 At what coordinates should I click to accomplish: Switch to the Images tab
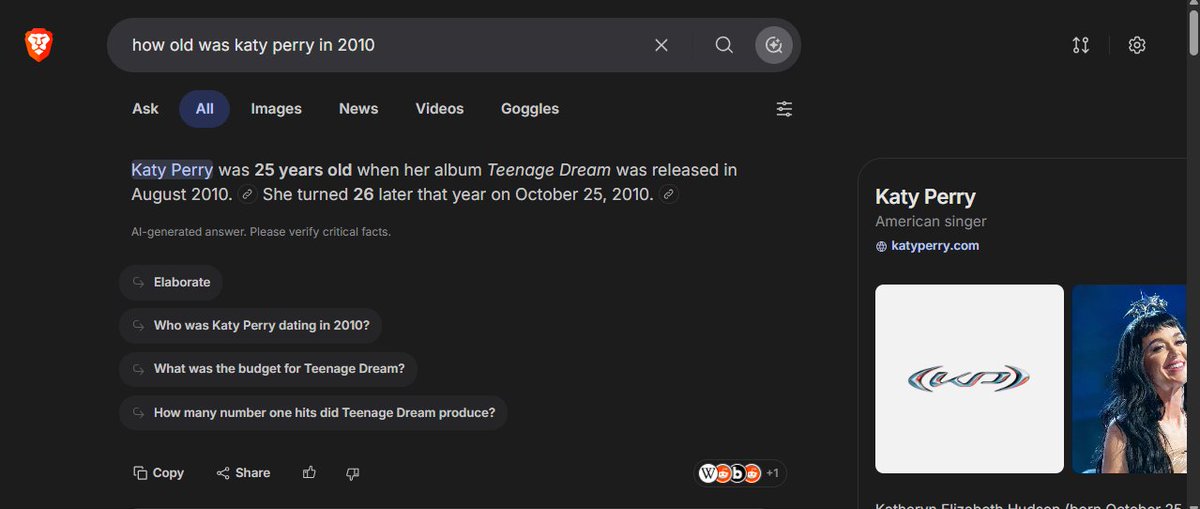click(276, 109)
